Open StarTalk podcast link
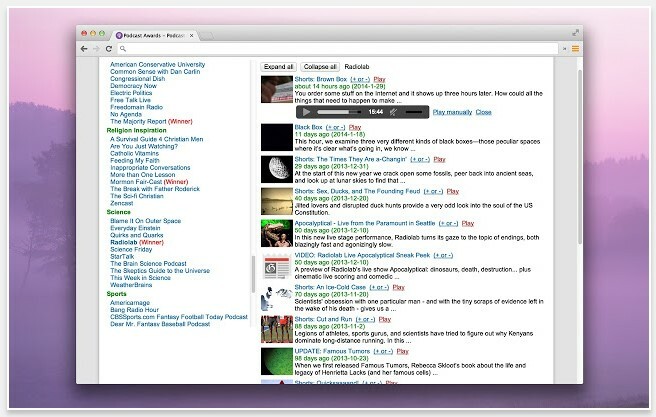Viewport: 656px width, 417px height. pos(122,256)
